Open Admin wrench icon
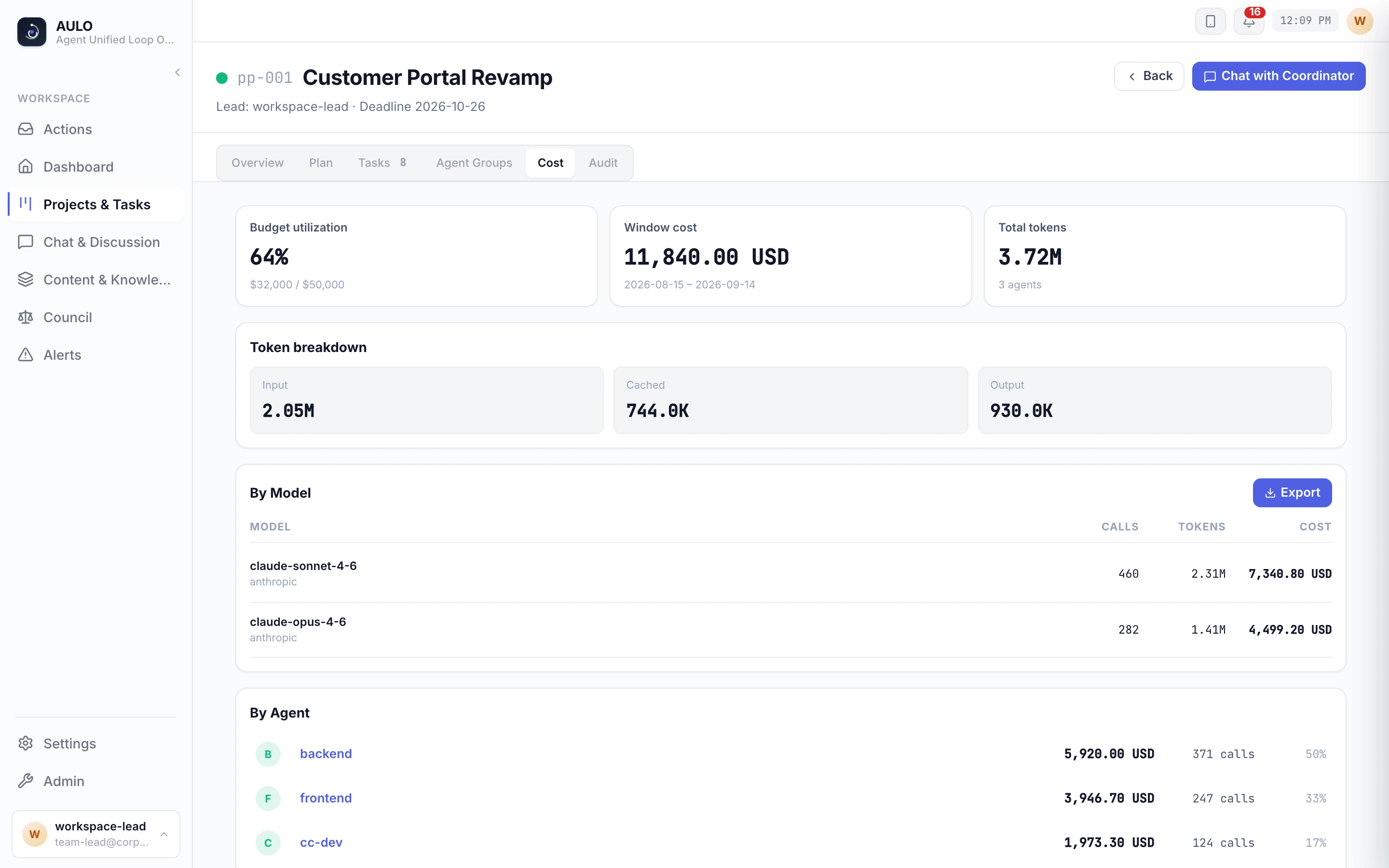The width and height of the screenshot is (1389, 868). [x=25, y=781]
